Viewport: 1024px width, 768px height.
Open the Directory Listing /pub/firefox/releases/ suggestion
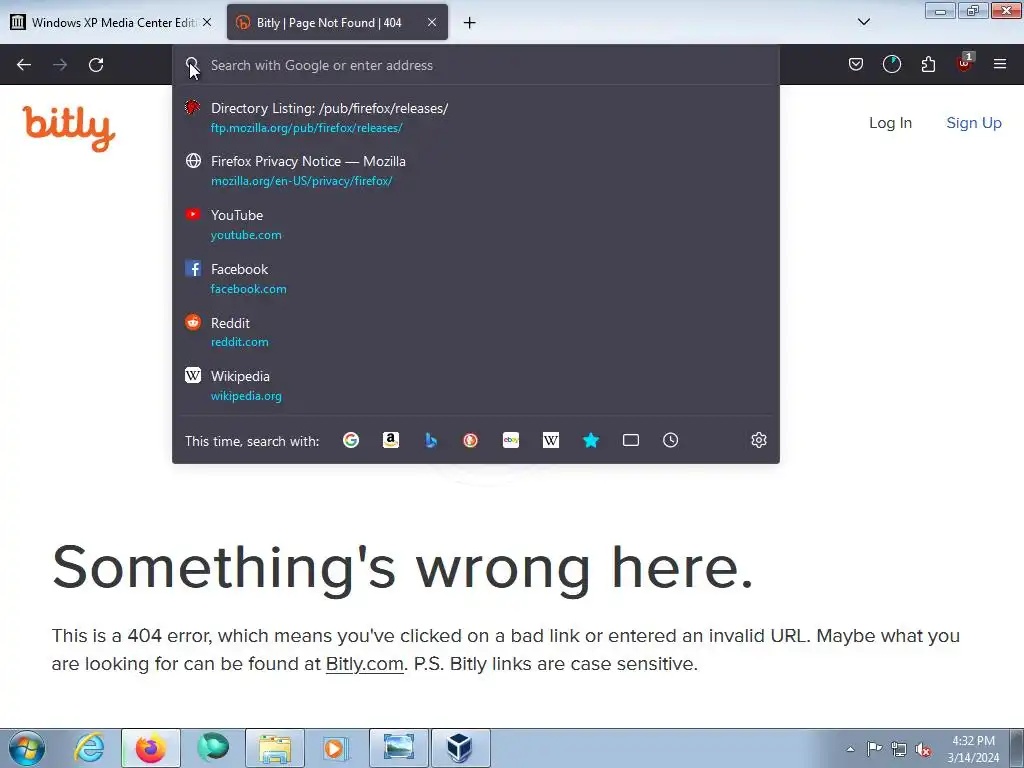475,118
